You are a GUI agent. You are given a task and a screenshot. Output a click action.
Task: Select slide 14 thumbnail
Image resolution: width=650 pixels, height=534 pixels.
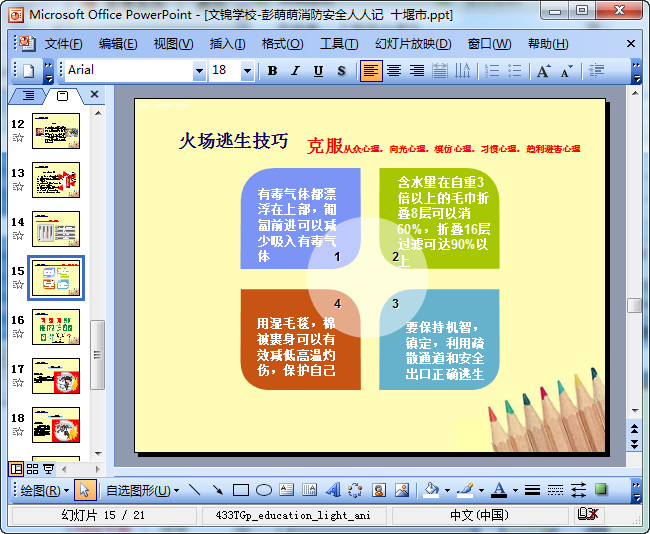[x=56, y=229]
